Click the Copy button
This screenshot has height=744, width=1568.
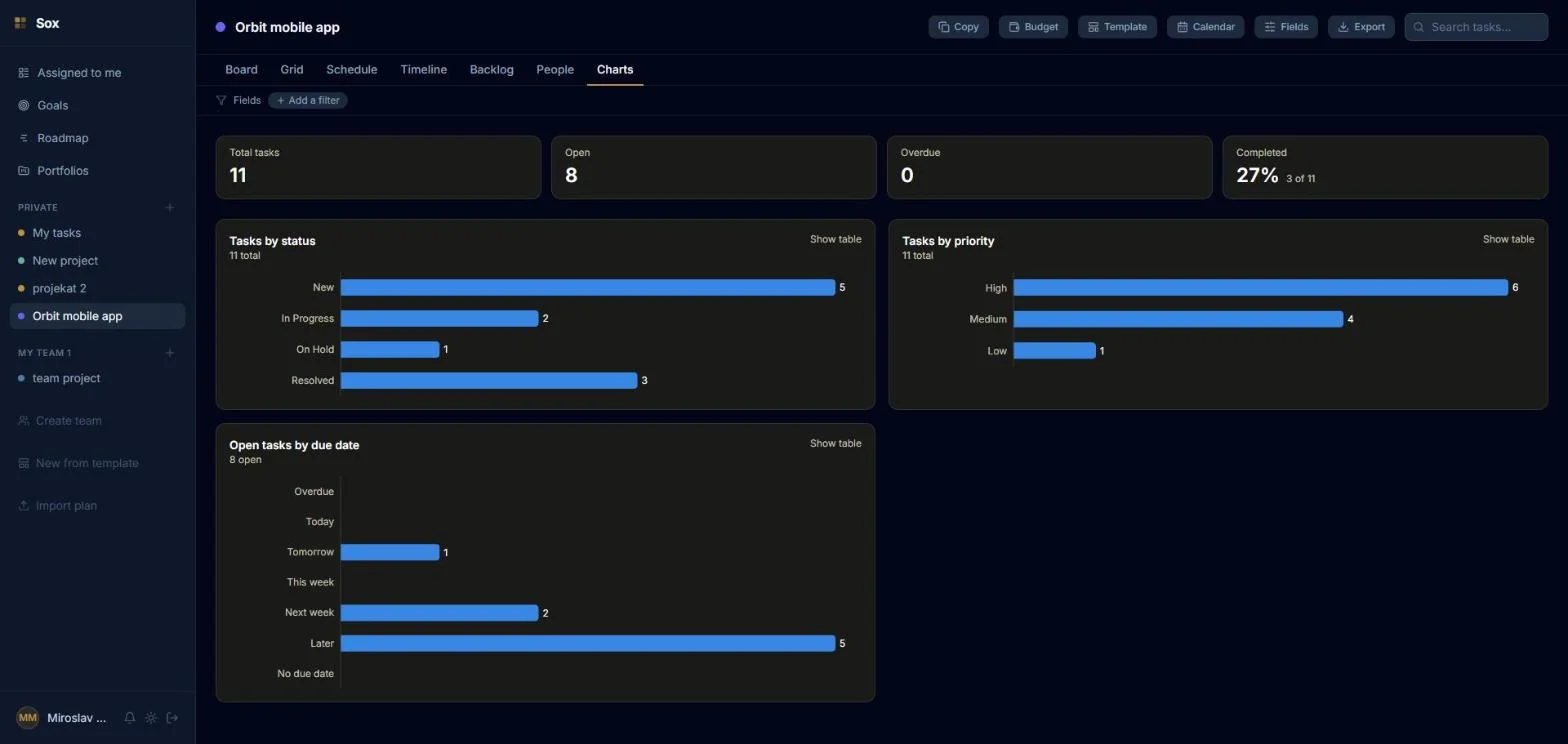pos(959,27)
